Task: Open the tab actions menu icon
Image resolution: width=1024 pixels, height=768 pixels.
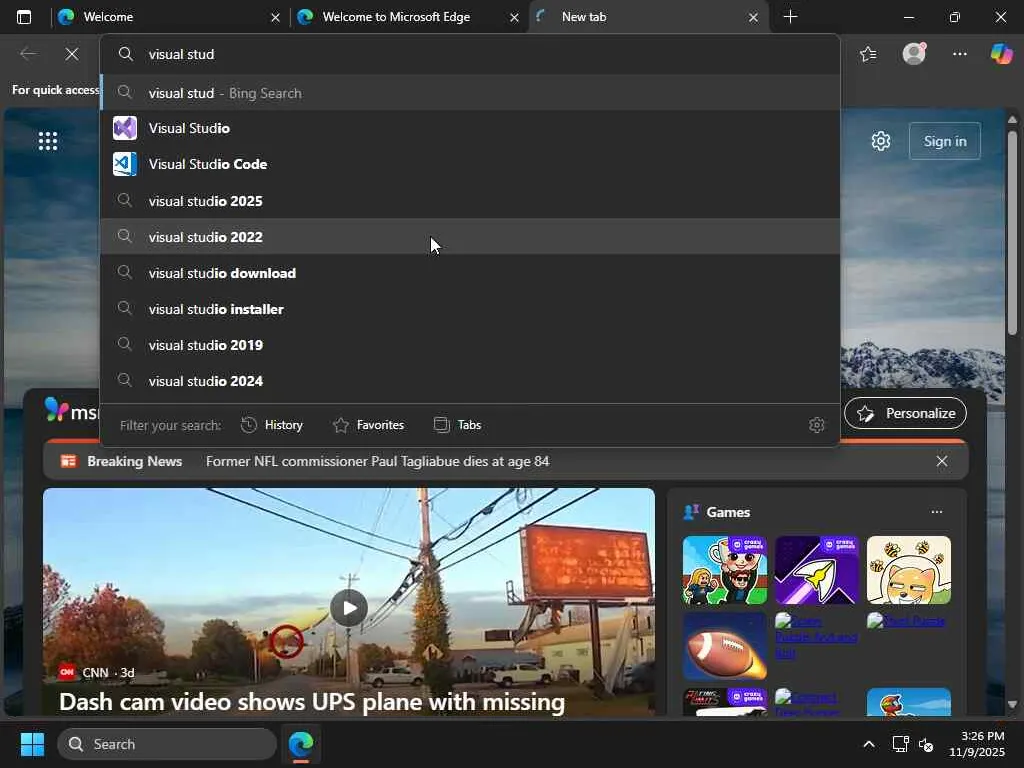Action: point(24,17)
